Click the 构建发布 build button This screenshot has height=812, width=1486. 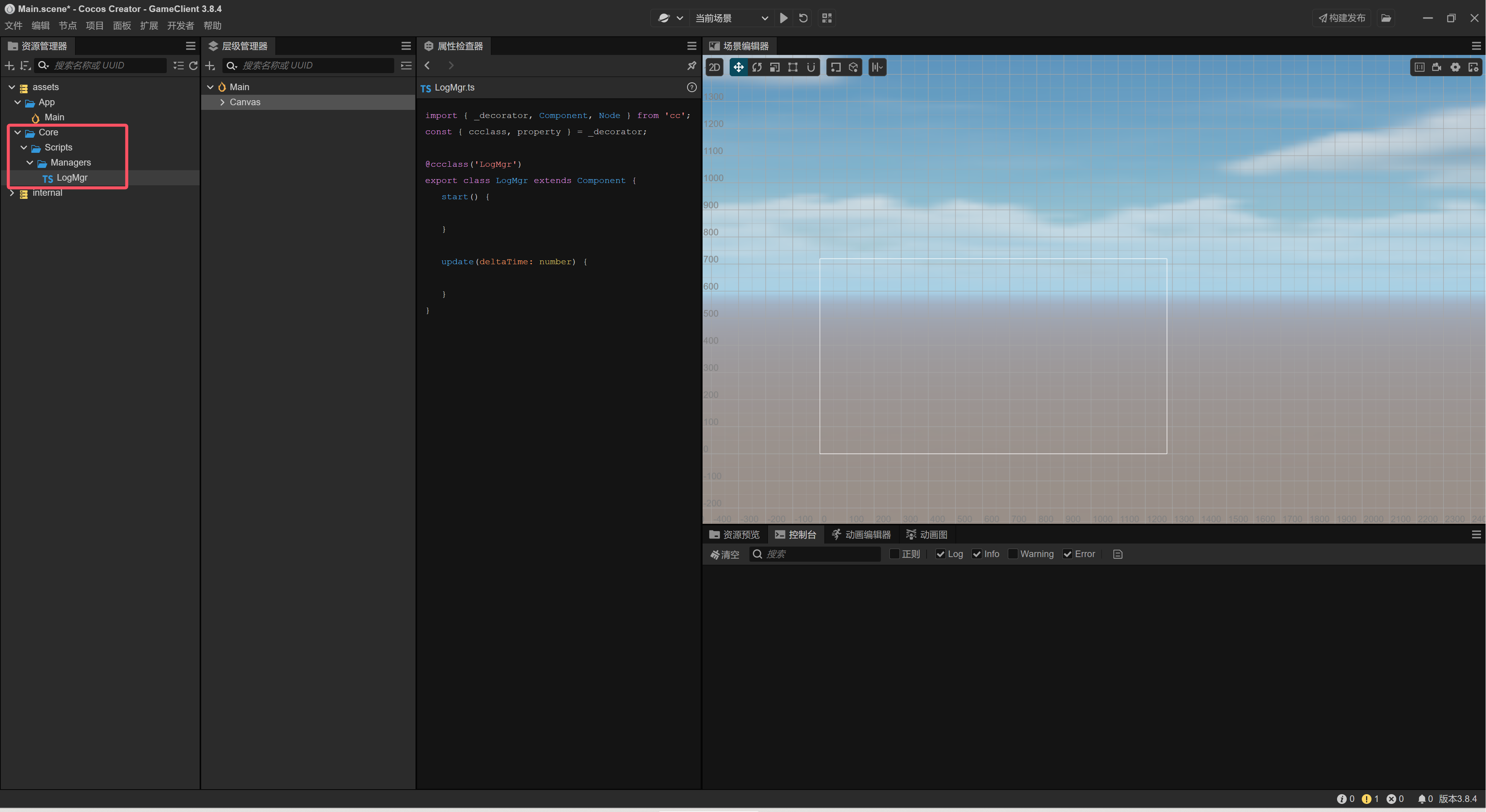[x=1342, y=18]
